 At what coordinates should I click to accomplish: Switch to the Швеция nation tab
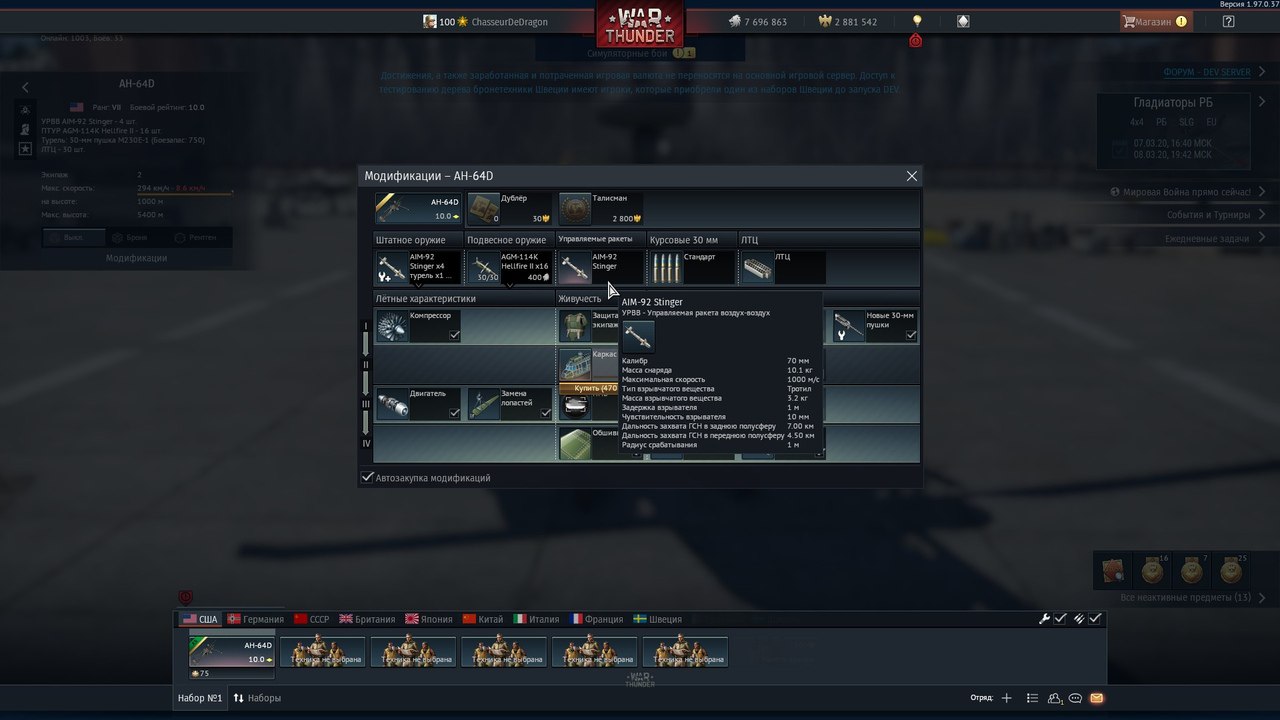(x=657, y=619)
